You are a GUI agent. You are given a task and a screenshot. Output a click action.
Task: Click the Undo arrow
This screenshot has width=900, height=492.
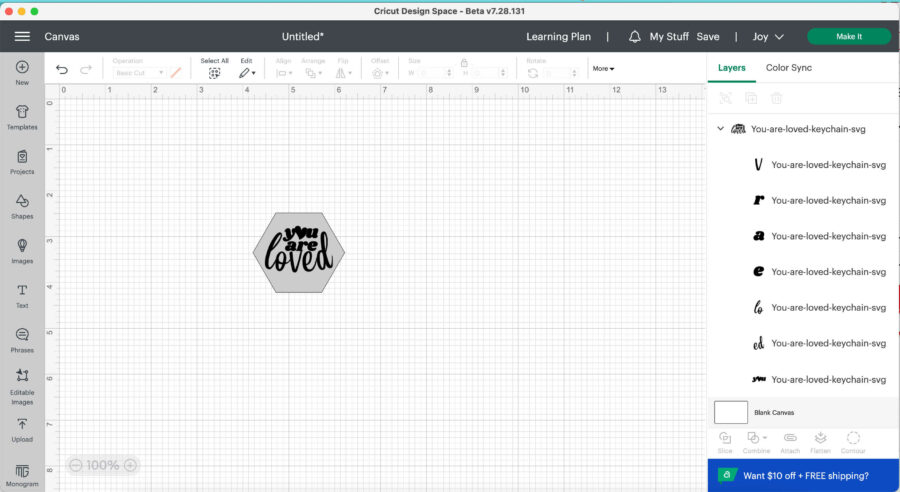click(x=62, y=70)
